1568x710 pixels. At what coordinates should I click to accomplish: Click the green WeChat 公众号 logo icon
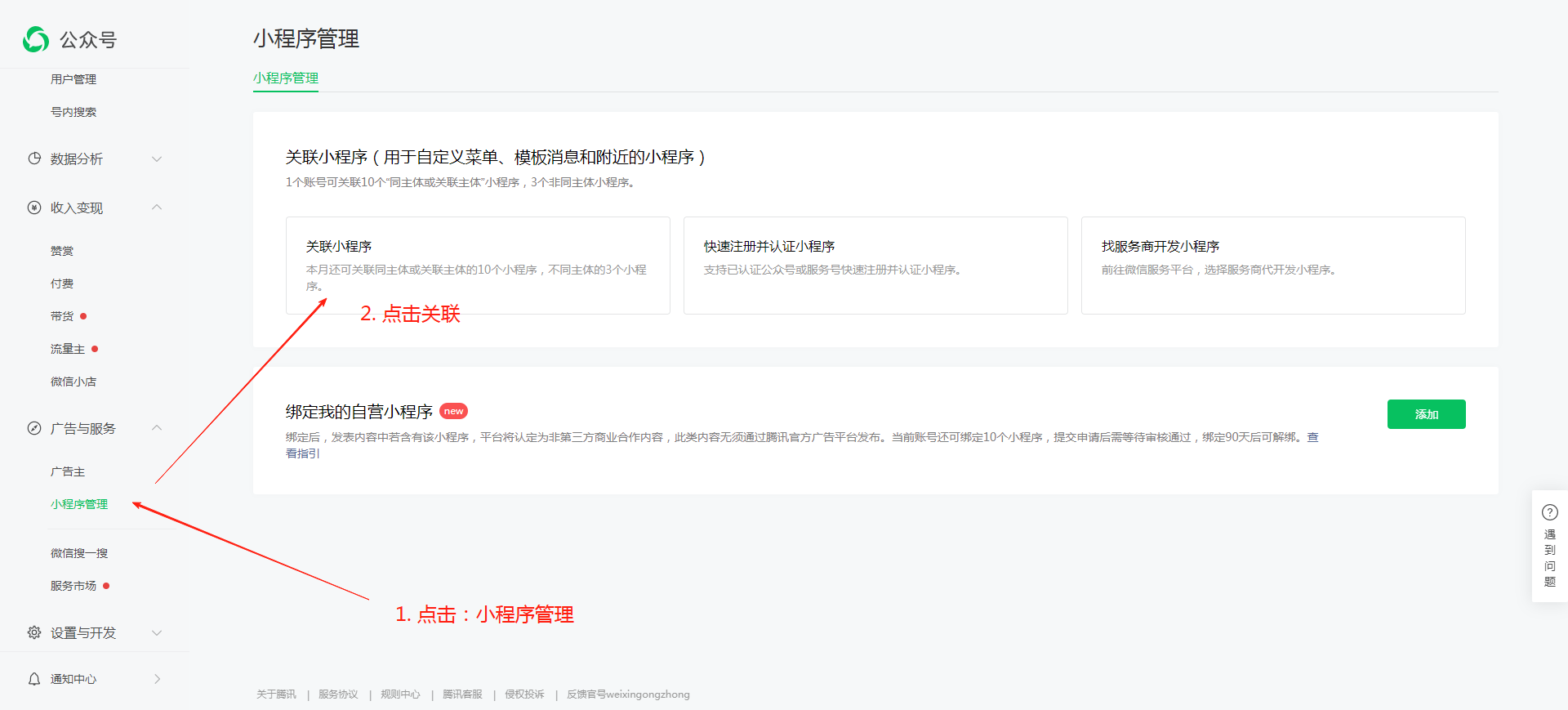(36, 39)
